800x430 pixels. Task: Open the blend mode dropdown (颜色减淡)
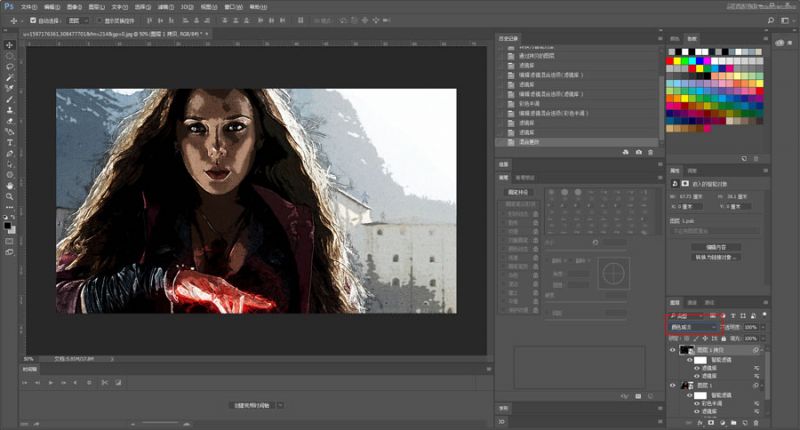point(693,327)
